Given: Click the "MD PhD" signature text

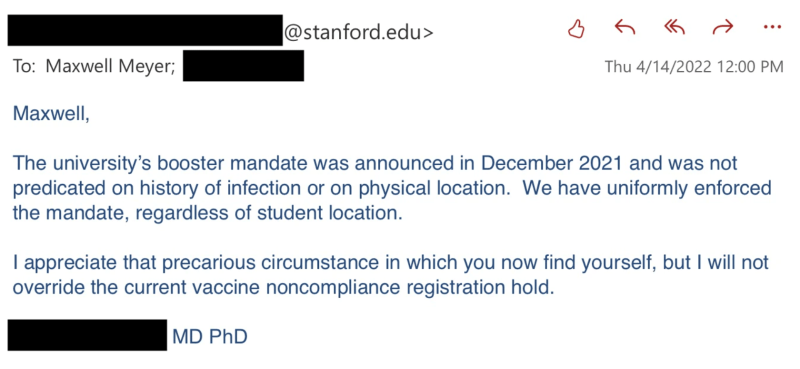Looking at the screenshot, I should tap(210, 337).
